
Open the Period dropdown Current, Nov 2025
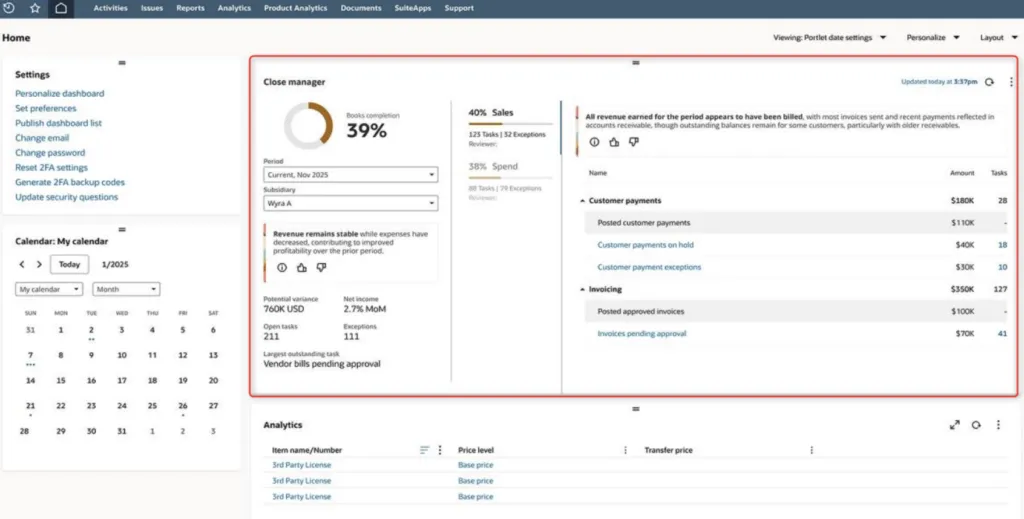coord(351,175)
